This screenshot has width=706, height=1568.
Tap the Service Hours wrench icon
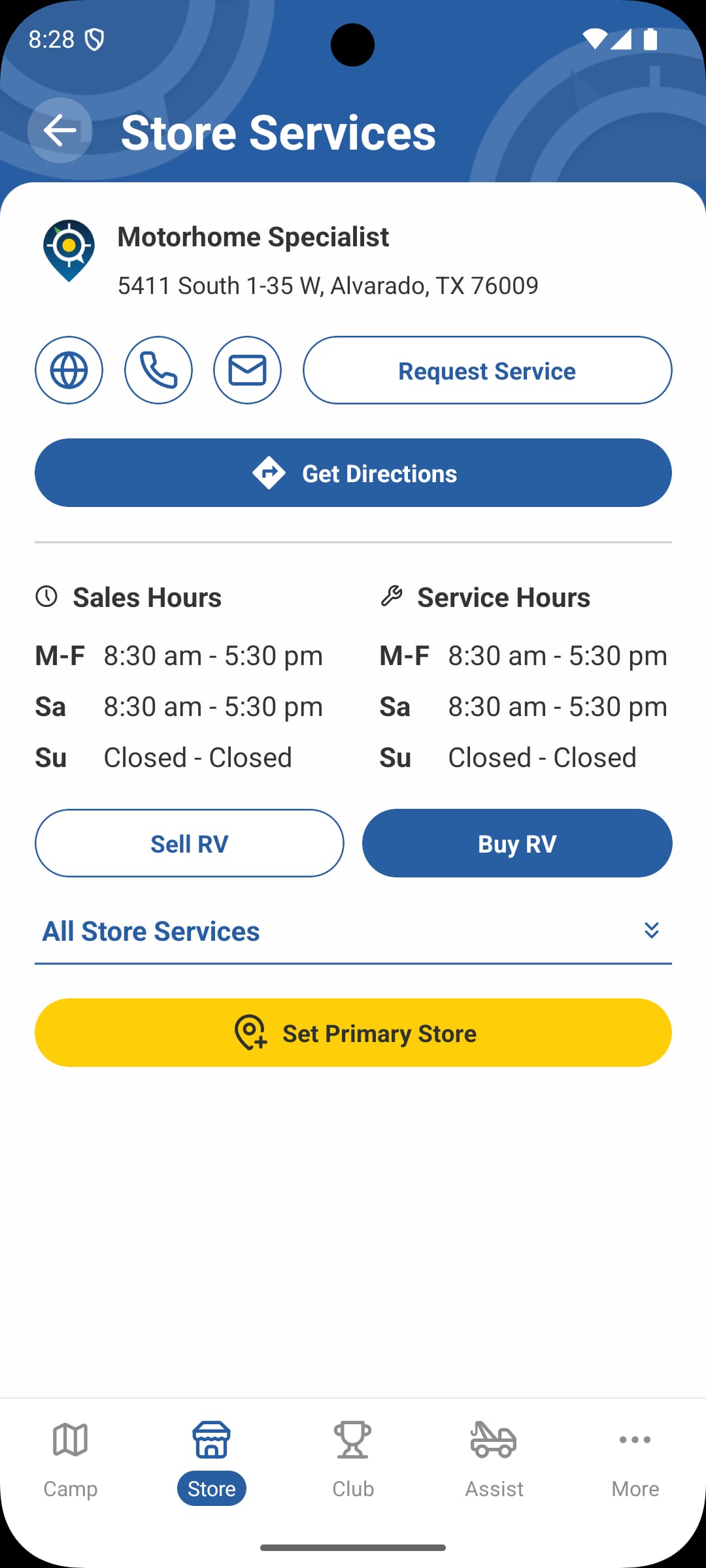[392, 596]
